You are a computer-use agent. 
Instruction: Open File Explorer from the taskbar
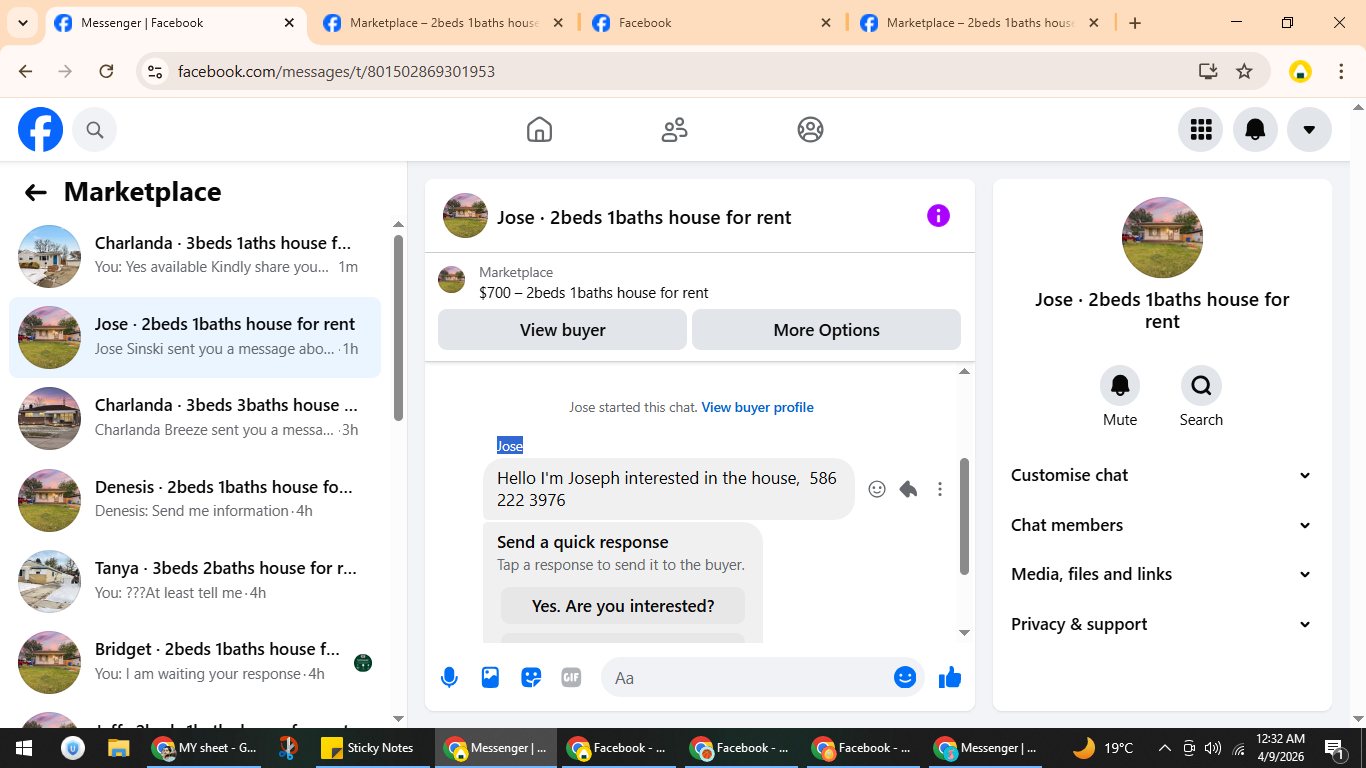tap(119, 748)
